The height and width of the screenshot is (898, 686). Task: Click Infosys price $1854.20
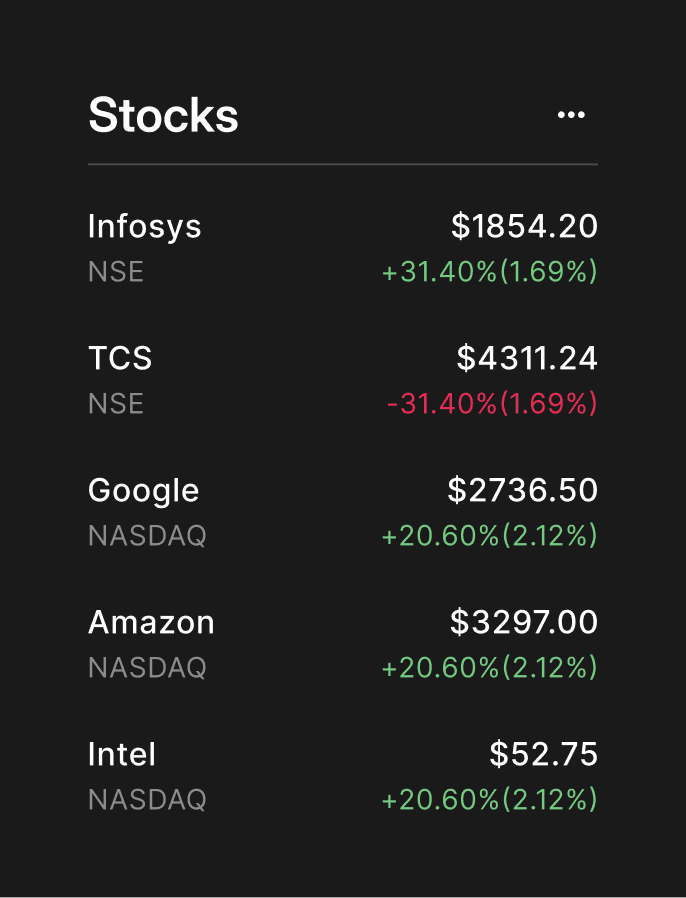(524, 226)
